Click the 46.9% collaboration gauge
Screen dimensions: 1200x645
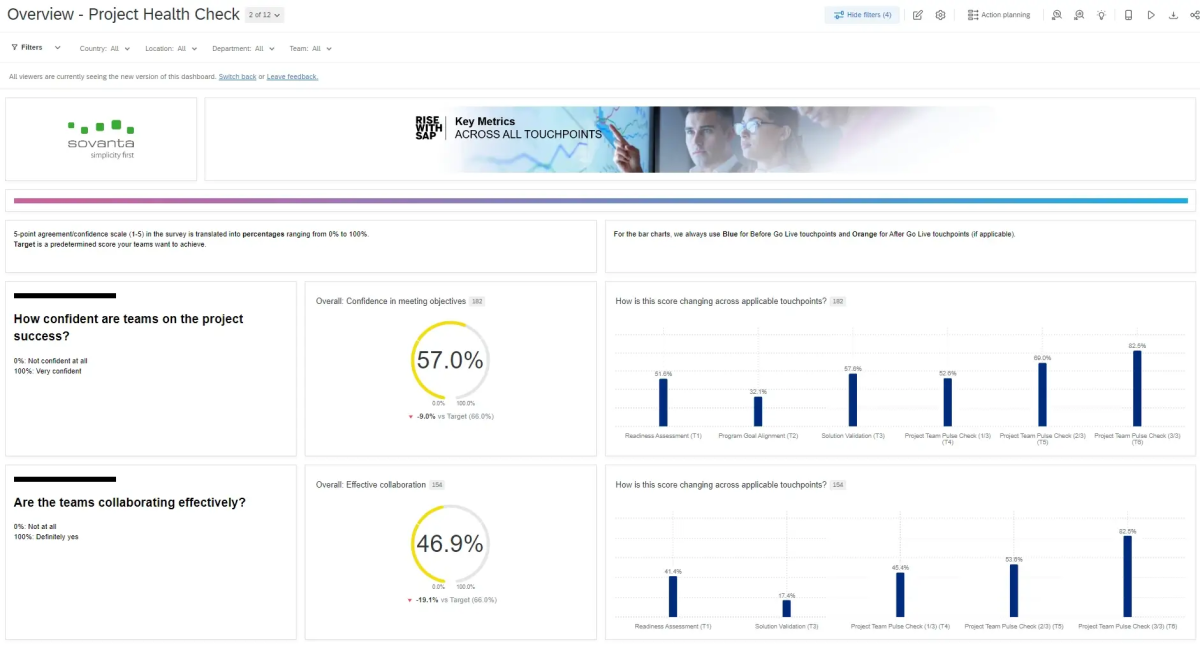[450, 543]
